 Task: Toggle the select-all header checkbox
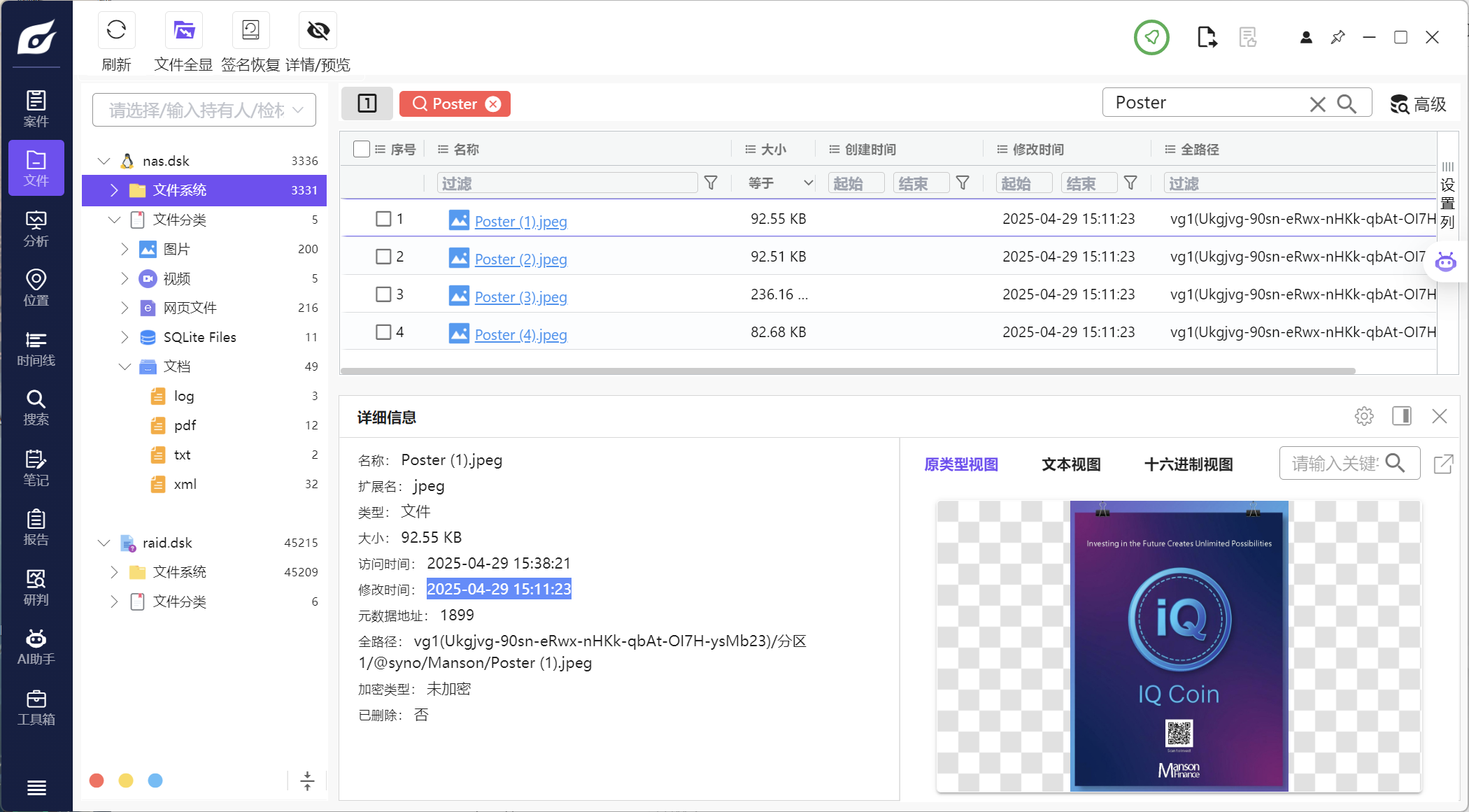(x=362, y=149)
